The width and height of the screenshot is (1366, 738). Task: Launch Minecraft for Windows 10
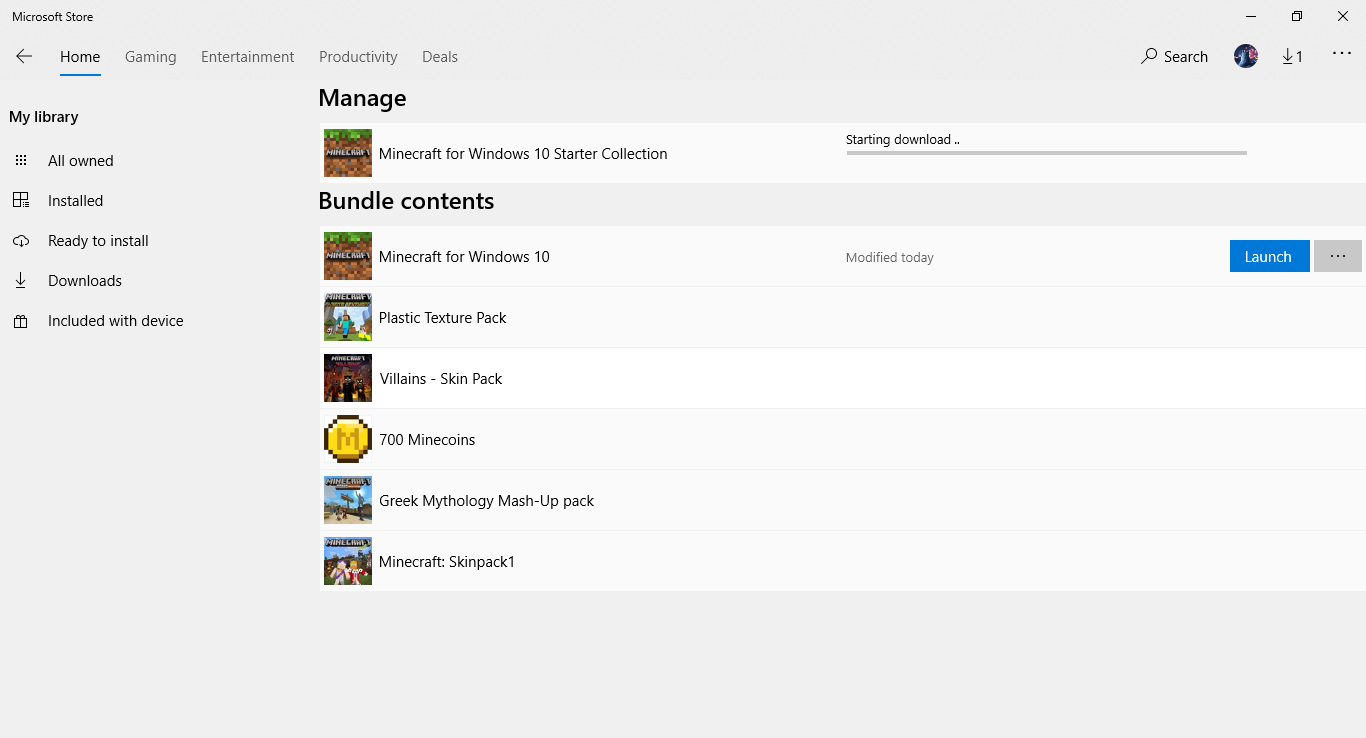pyautogui.click(x=1269, y=256)
